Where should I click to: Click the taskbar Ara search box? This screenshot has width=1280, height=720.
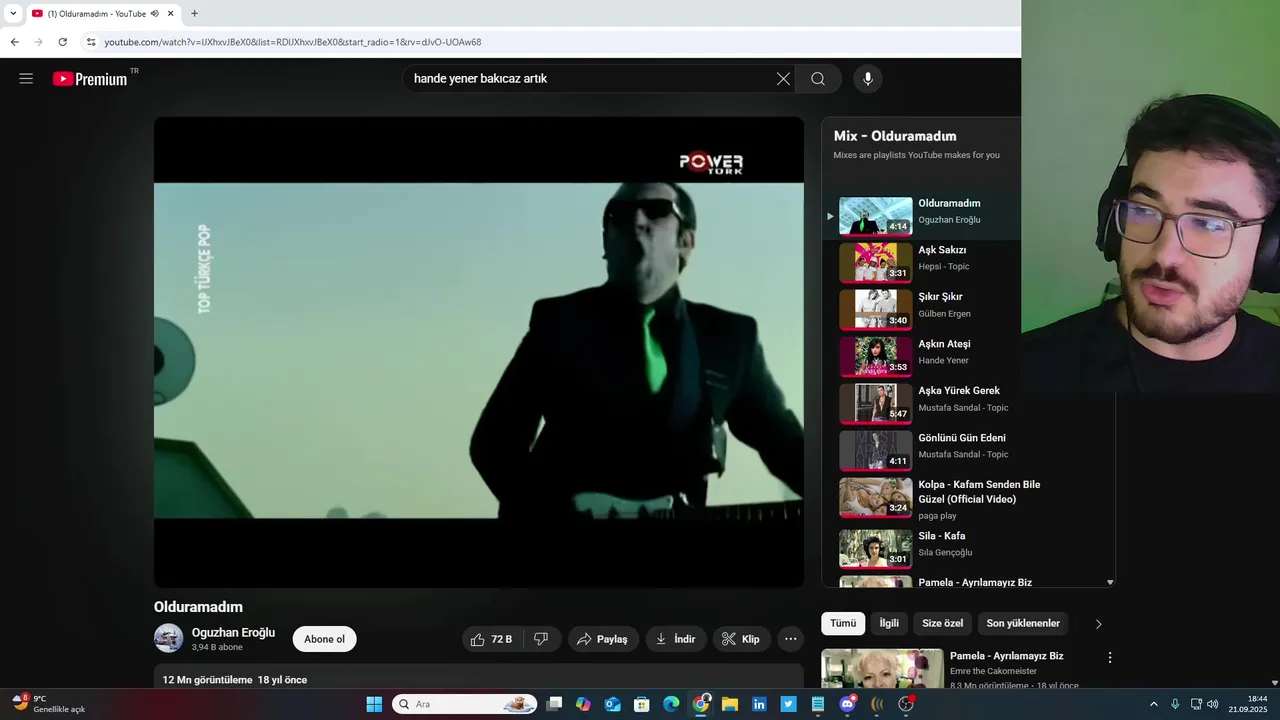464,704
